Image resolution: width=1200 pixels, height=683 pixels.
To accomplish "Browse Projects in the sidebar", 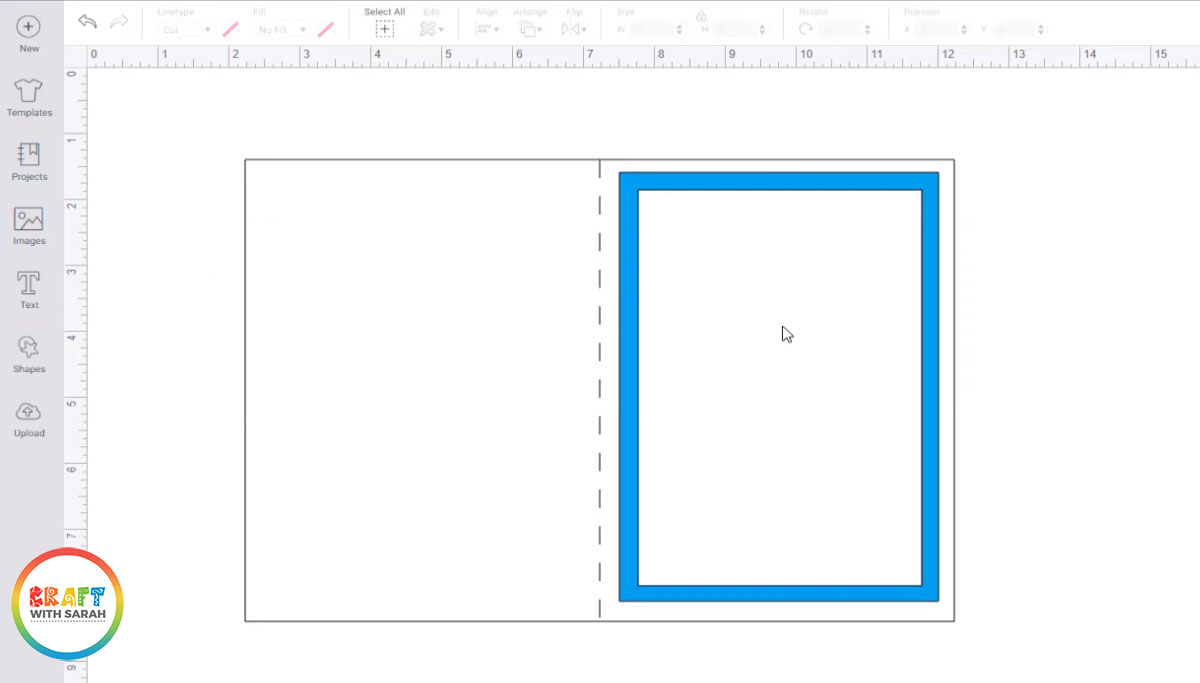I will tap(29, 161).
